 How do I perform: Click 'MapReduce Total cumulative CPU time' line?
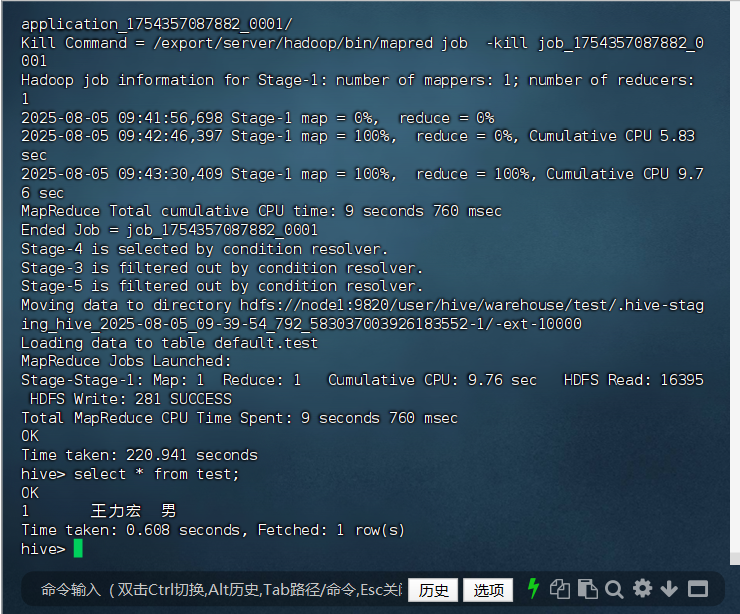pyautogui.click(x=261, y=211)
